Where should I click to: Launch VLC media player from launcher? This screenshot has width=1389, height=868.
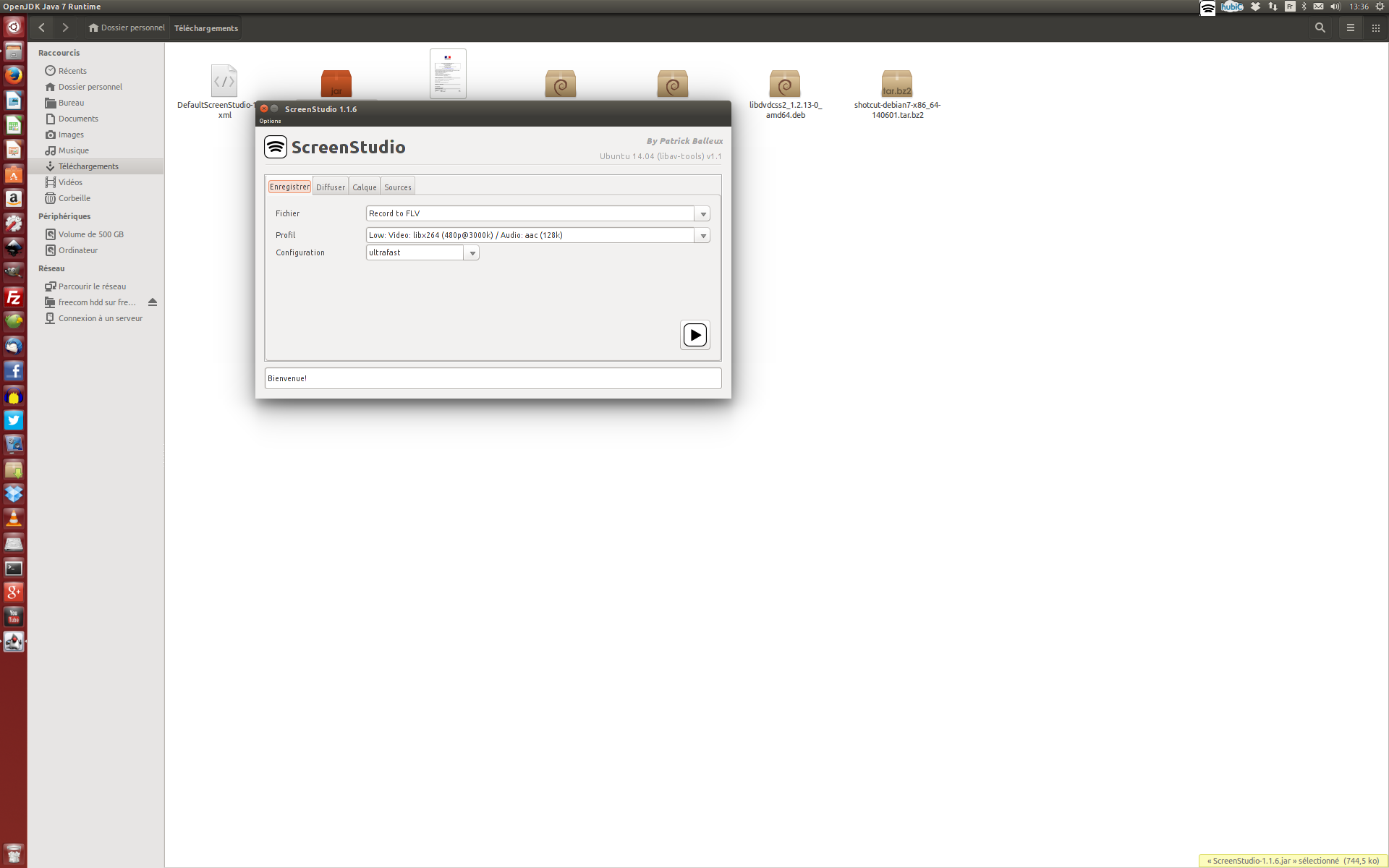tap(14, 519)
